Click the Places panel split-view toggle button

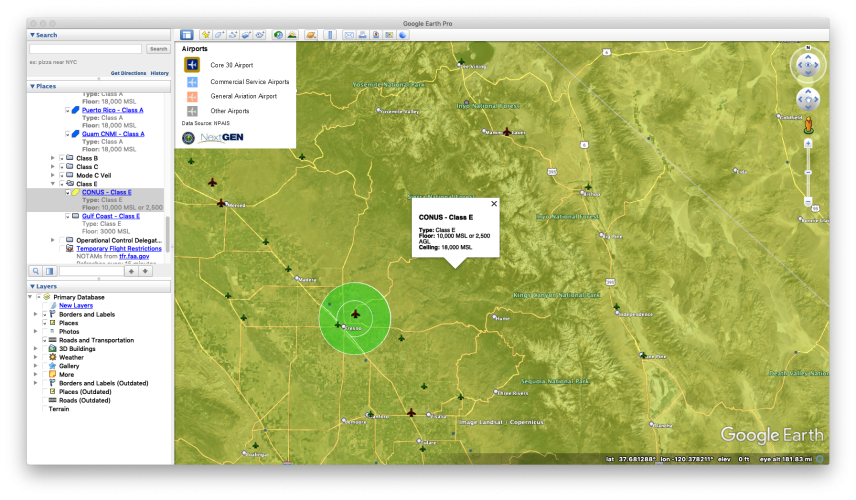click(49, 271)
